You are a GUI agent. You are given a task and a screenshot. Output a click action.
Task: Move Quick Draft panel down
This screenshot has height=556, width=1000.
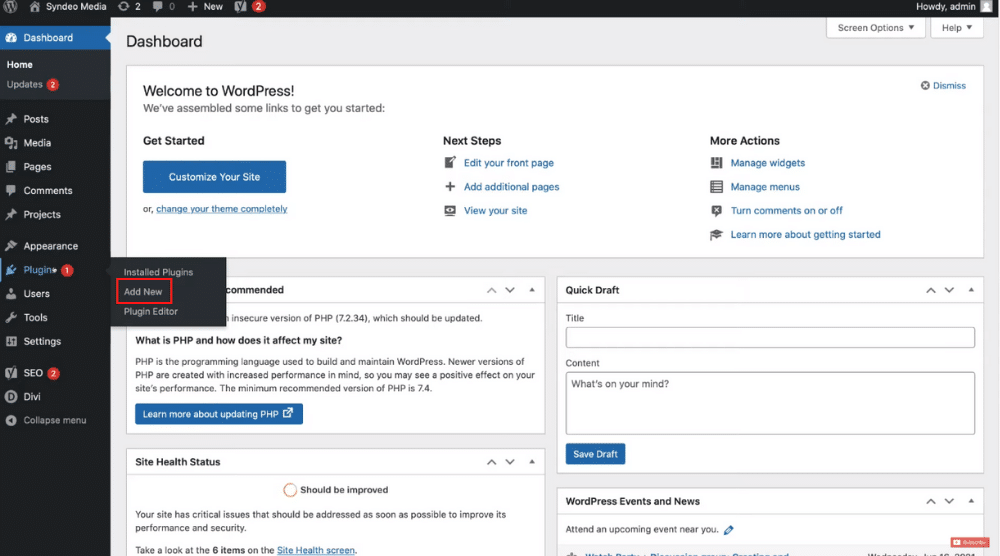(950, 290)
